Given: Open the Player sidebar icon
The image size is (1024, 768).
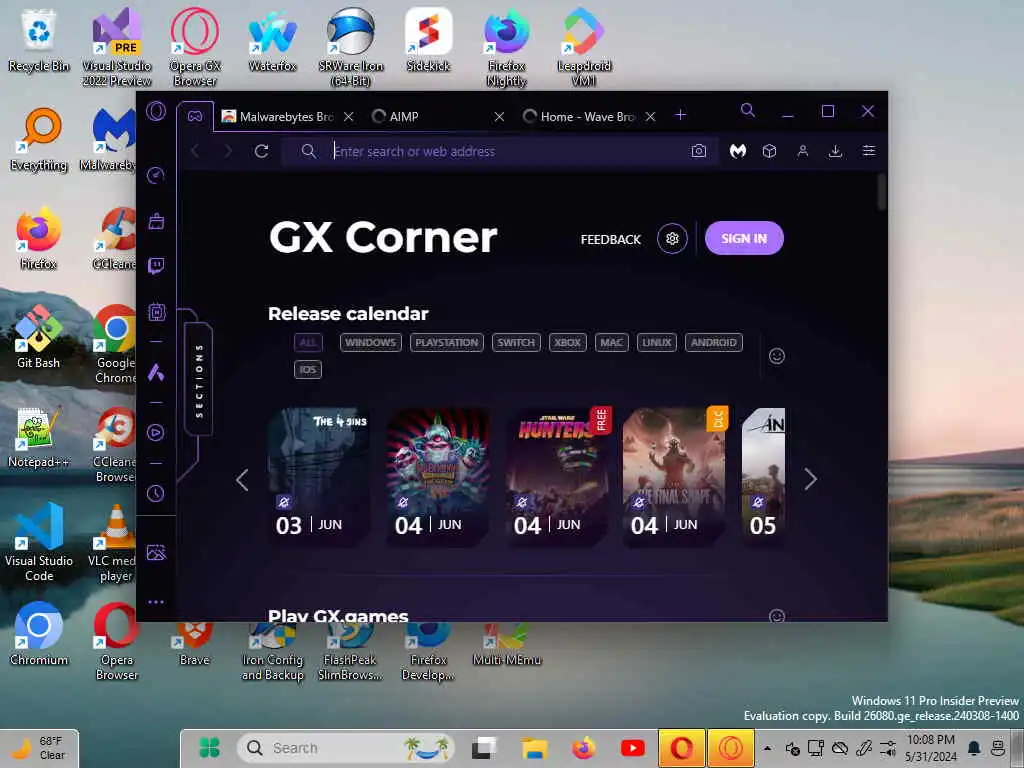Looking at the screenshot, I should point(156,432).
